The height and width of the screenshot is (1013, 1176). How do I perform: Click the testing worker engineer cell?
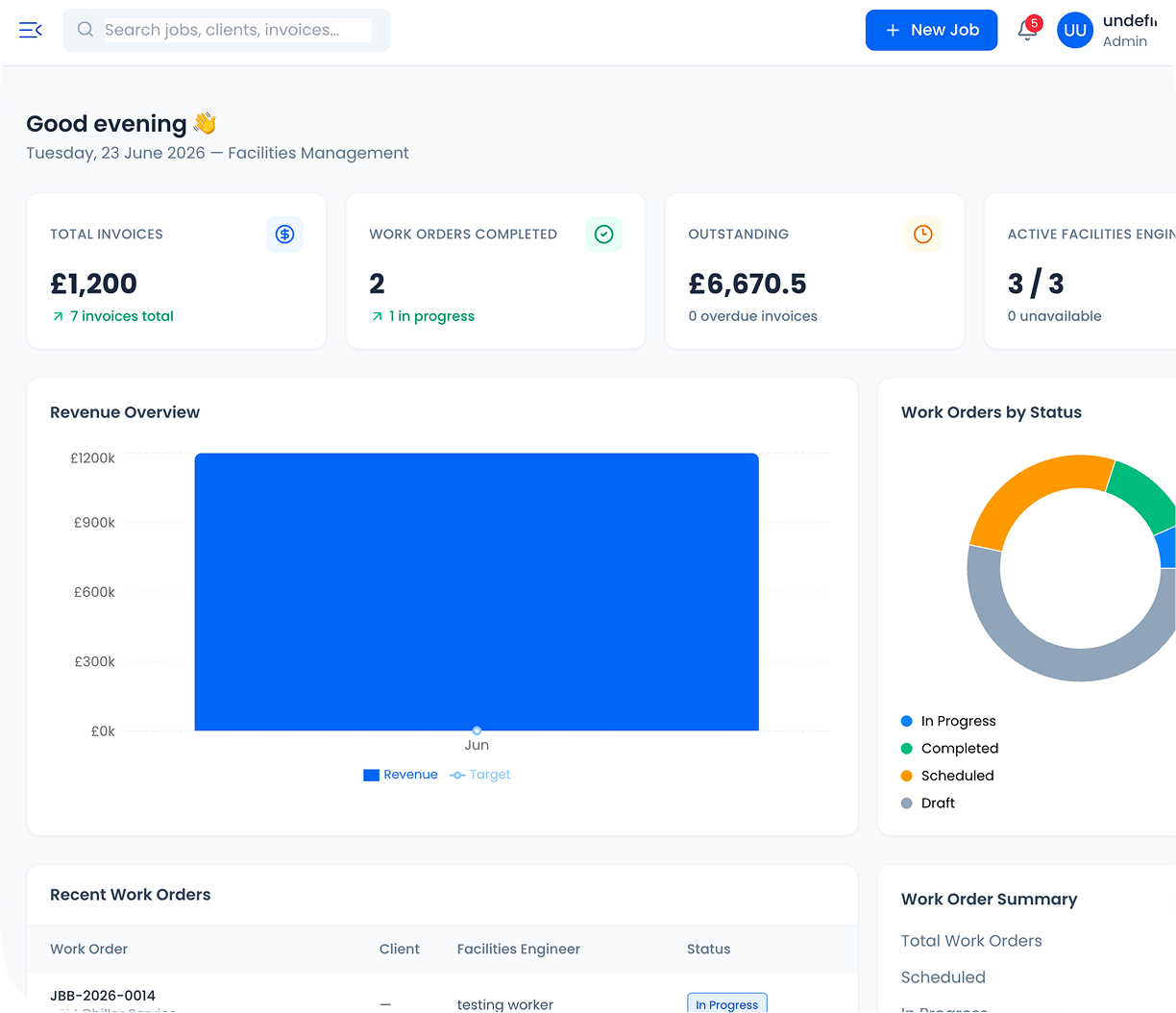(x=505, y=1004)
